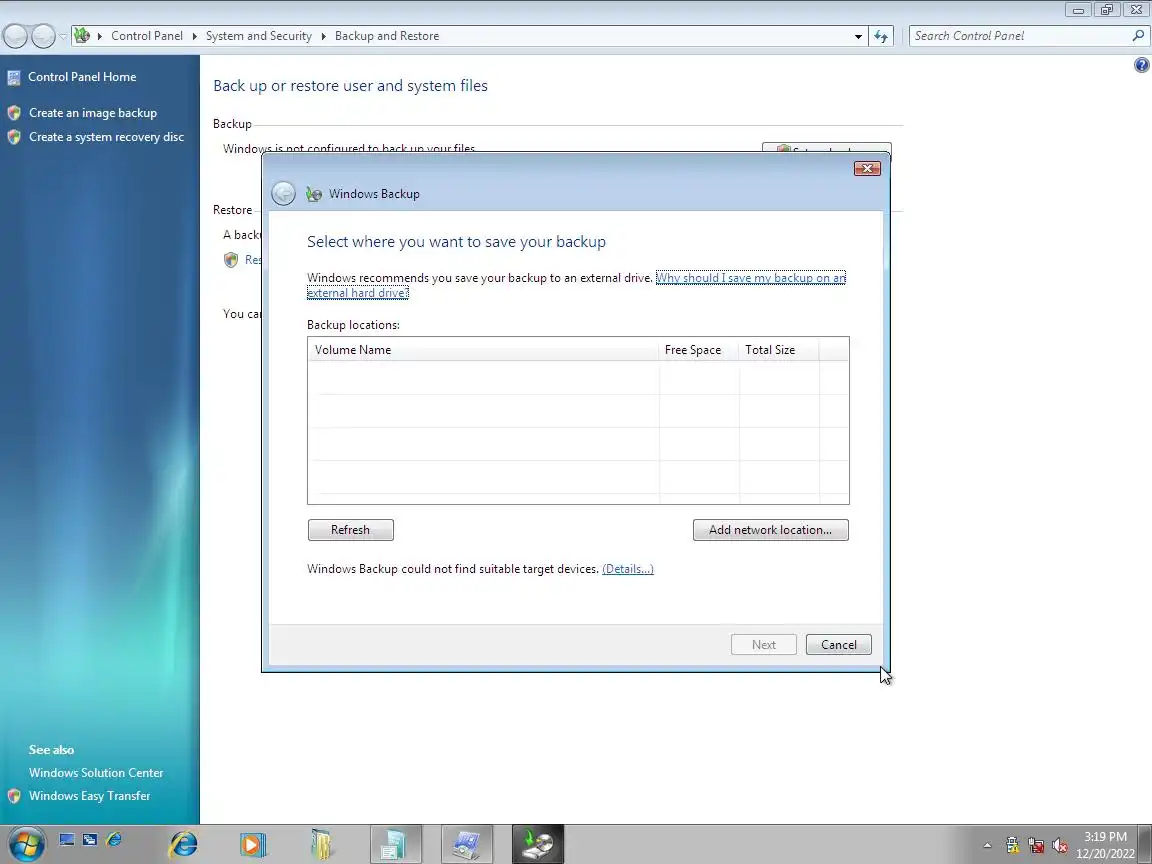Click the Control Panel Home sidebar icon
The width and height of the screenshot is (1152, 864).
click(x=14, y=77)
